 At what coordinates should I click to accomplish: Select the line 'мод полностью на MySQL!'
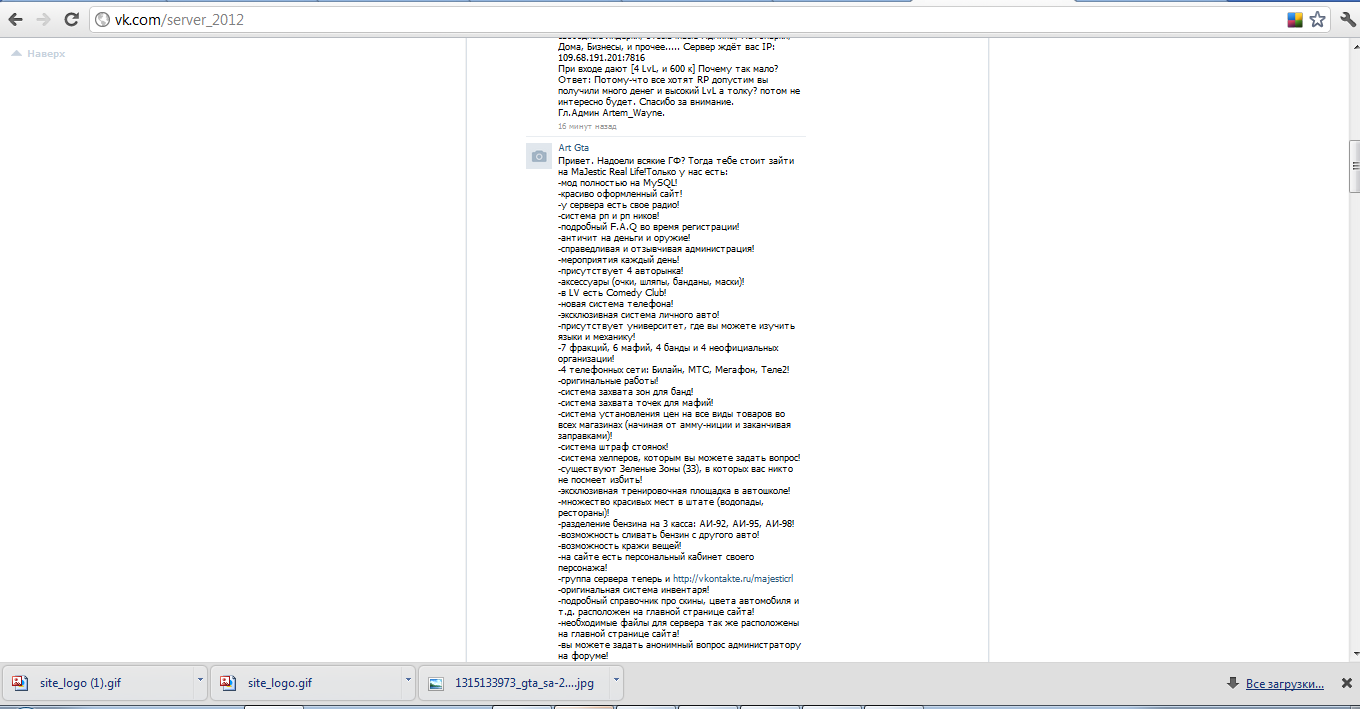click(618, 183)
